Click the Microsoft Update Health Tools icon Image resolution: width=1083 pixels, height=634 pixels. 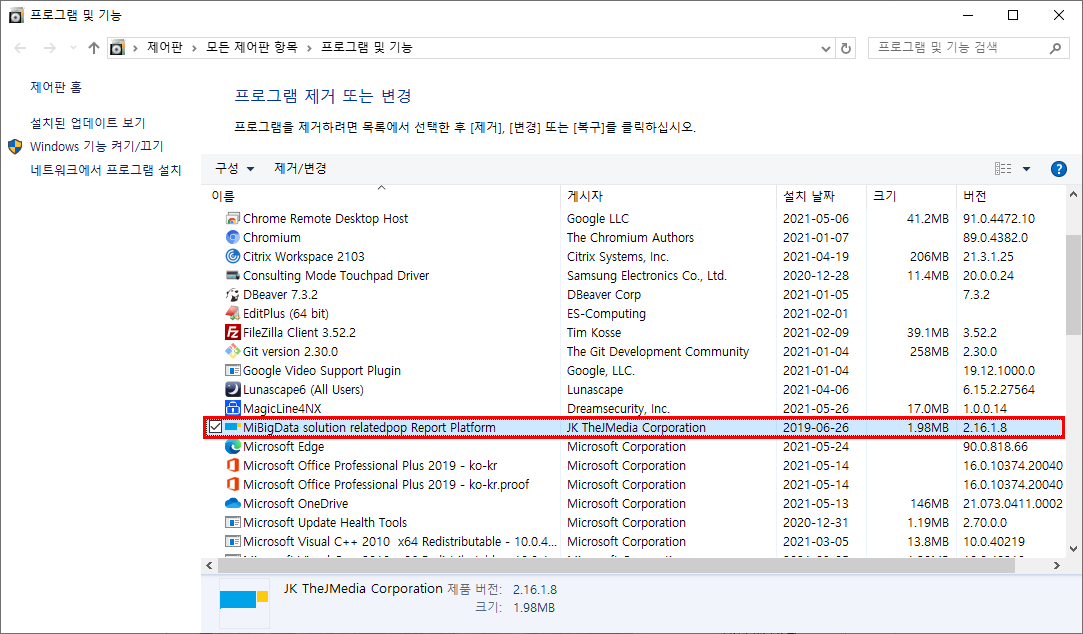click(233, 522)
